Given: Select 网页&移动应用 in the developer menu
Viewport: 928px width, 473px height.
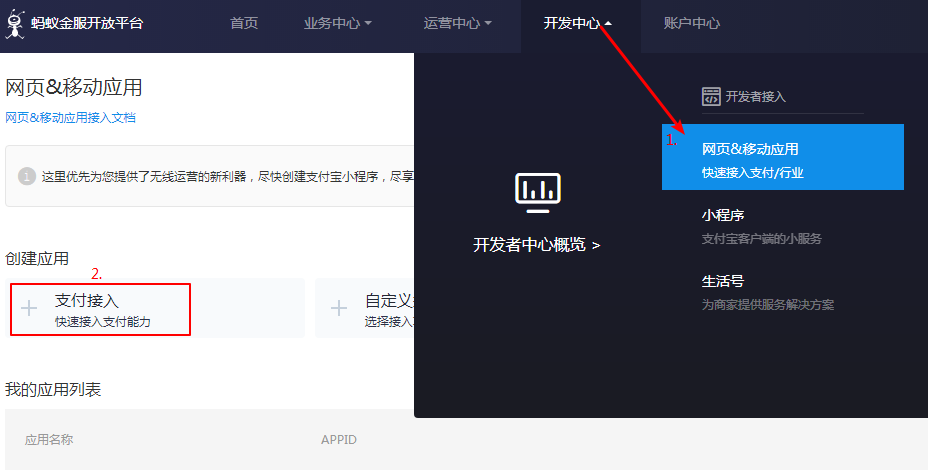Looking at the screenshot, I should (x=782, y=157).
